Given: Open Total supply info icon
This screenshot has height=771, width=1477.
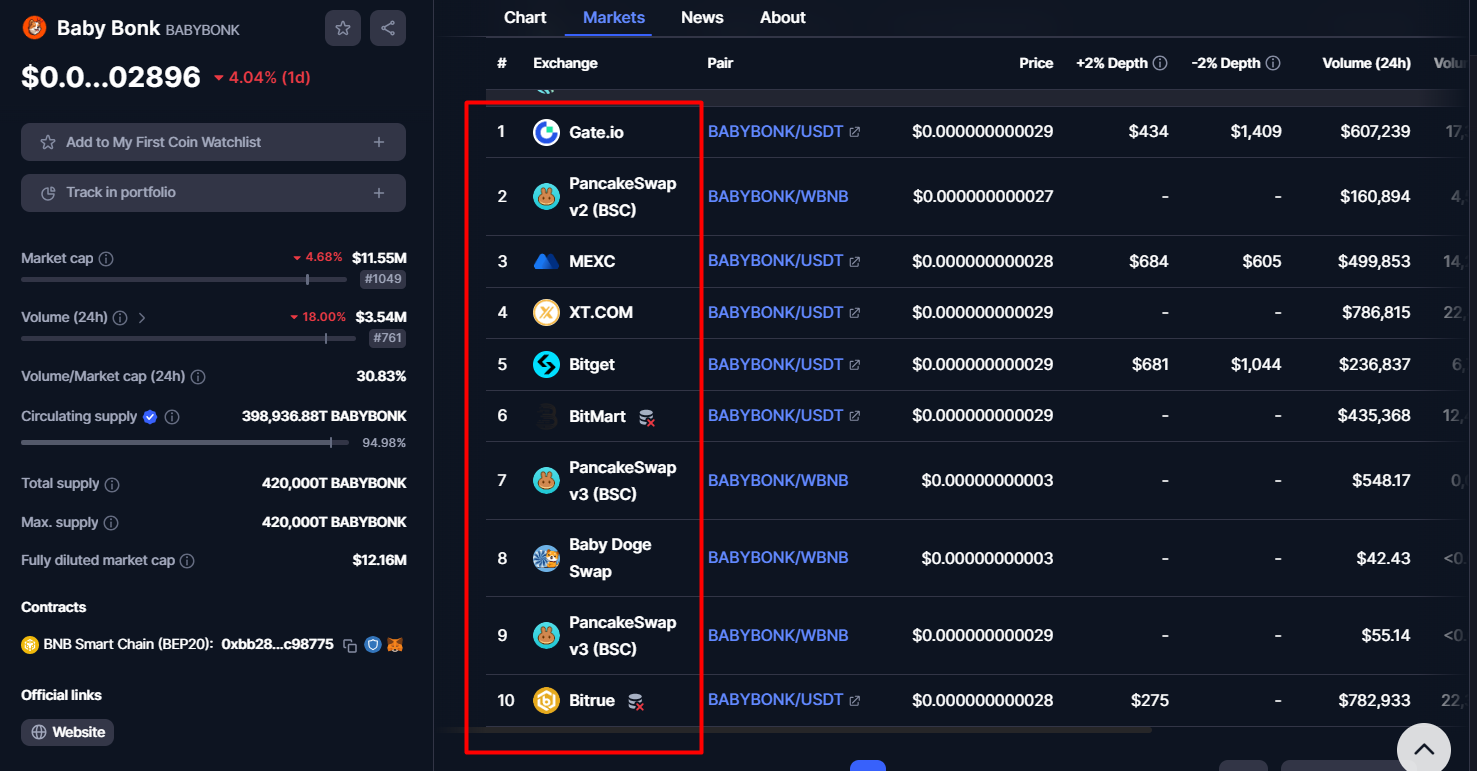Looking at the screenshot, I should pos(112,484).
